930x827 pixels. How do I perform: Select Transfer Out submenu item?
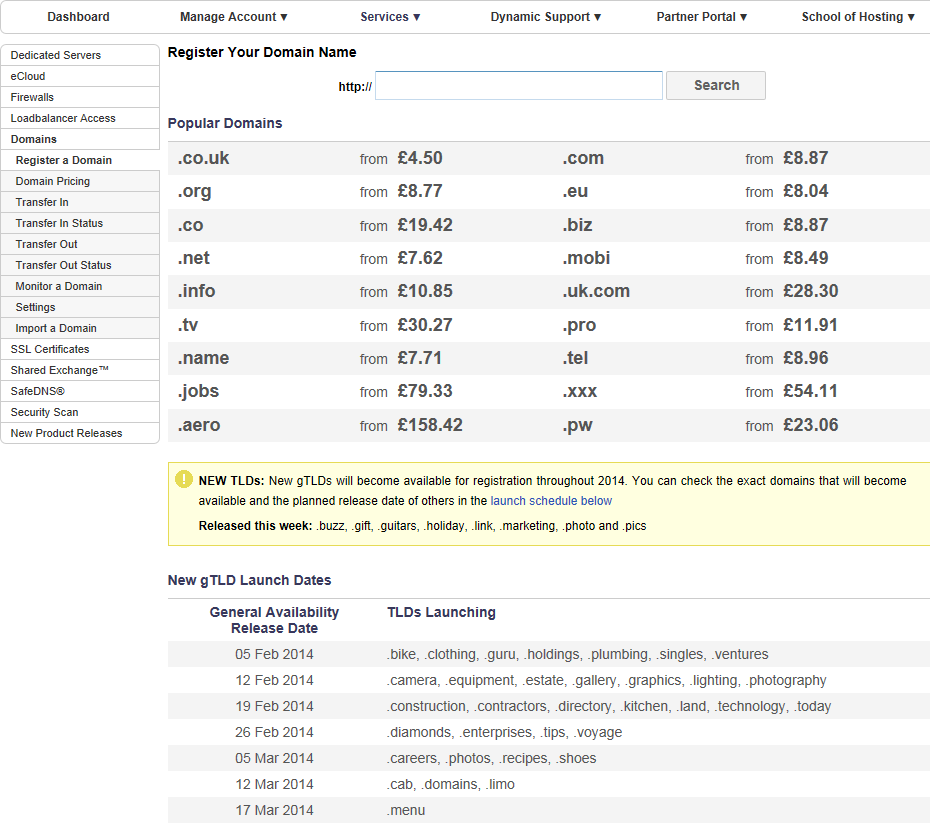tap(80, 244)
